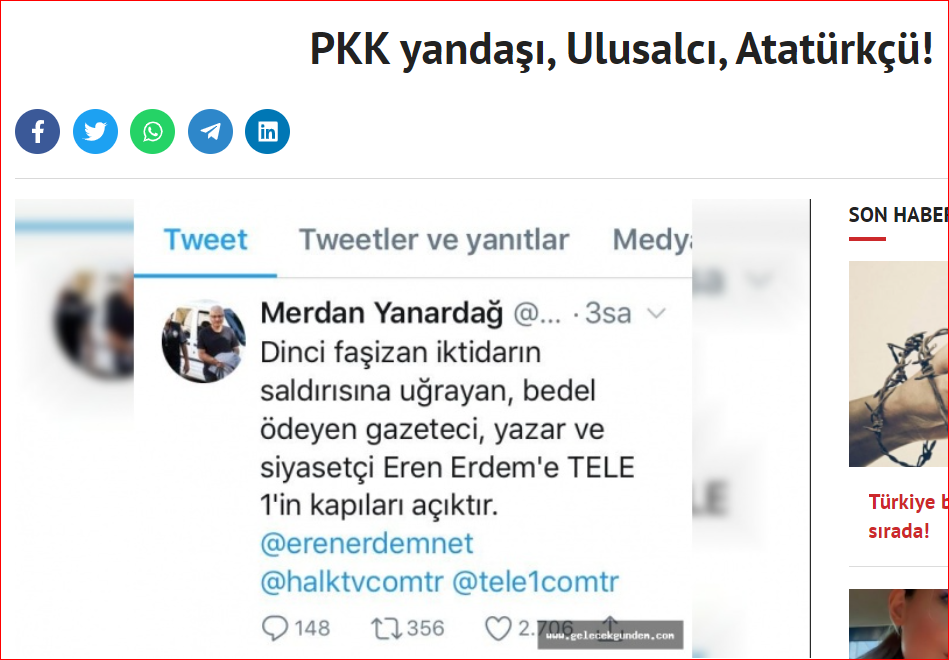Open the Medya tab
This screenshot has height=660, width=949.
click(x=652, y=240)
